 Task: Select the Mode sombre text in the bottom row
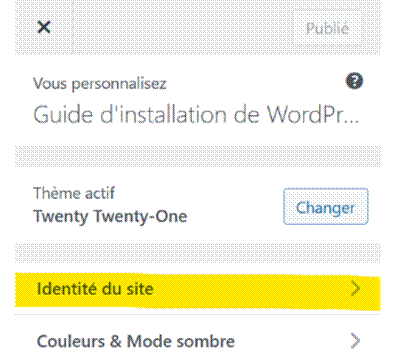pyautogui.click(x=181, y=341)
